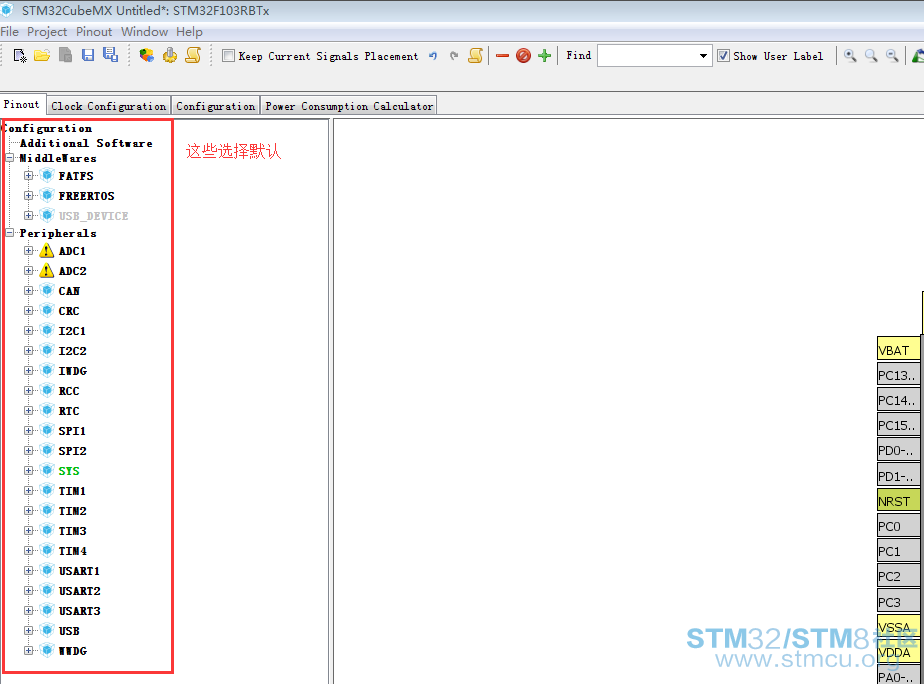The image size is (924, 684).
Task: Open the Pinout menu in menu bar
Action: click(94, 32)
